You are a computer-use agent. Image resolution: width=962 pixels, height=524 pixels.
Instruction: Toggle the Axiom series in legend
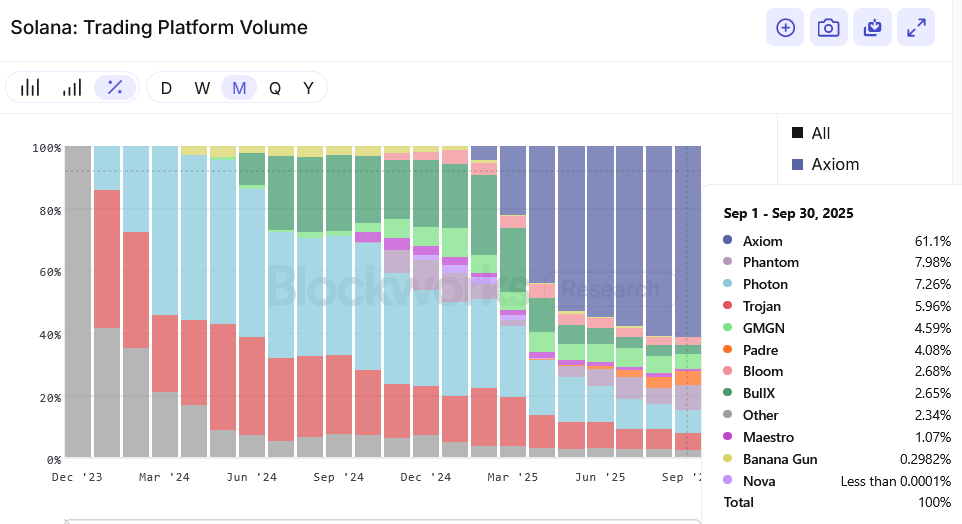(x=835, y=164)
